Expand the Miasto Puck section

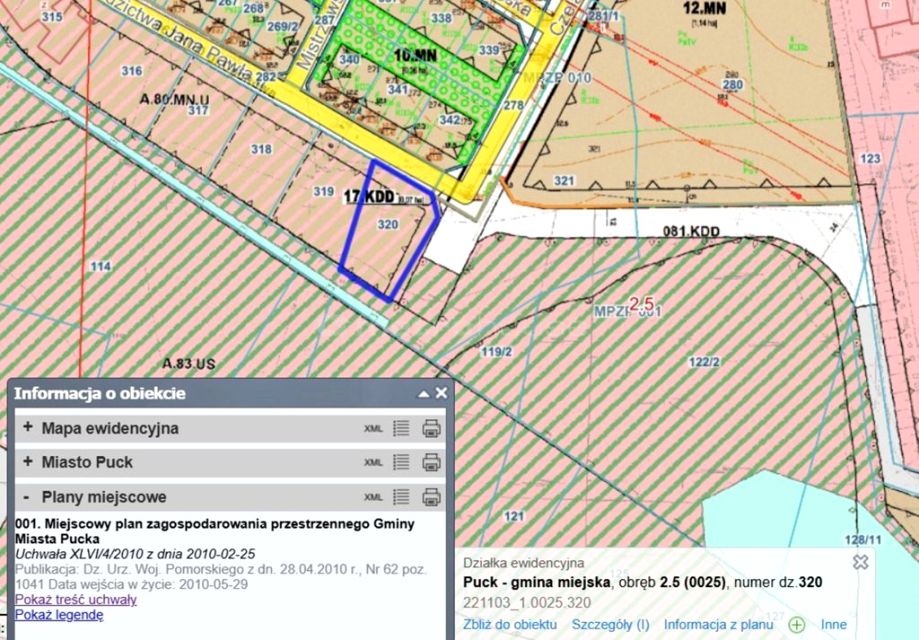click(x=28, y=462)
